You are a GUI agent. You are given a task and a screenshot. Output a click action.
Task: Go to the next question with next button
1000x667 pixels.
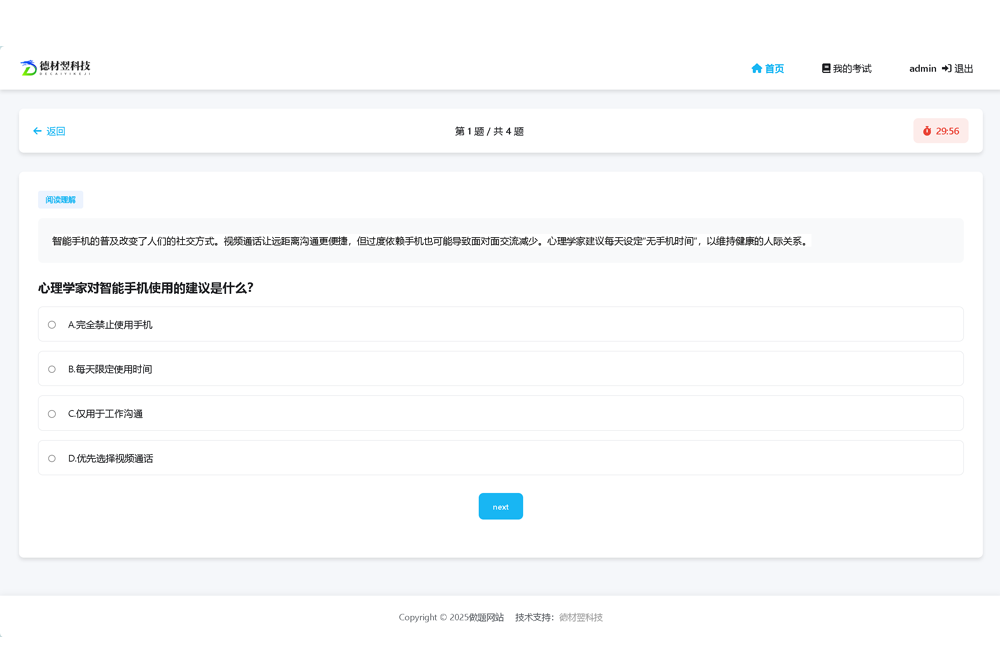coord(501,506)
